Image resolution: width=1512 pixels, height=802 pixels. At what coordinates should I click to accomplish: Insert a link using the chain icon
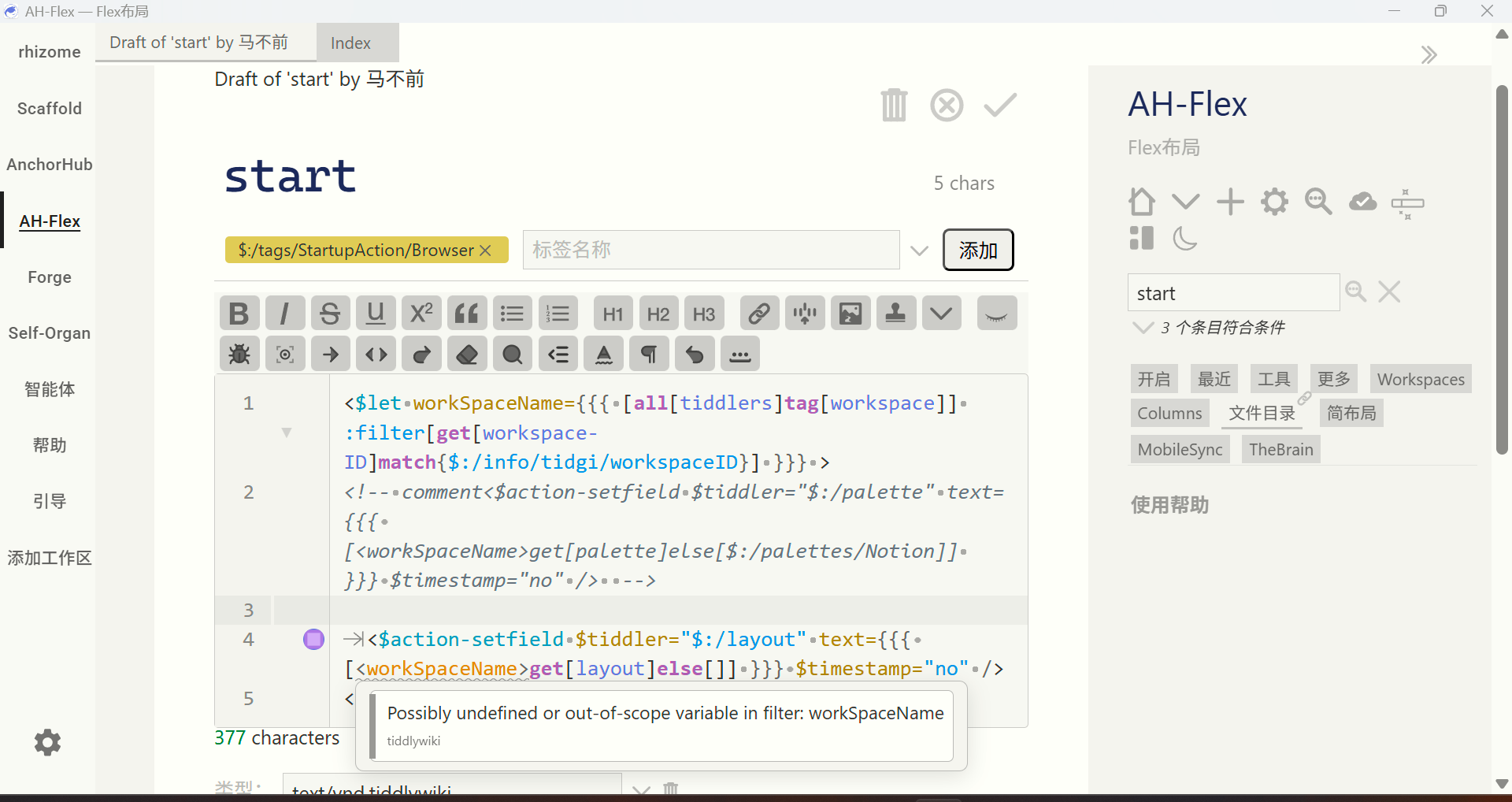click(x=759, y=314)
